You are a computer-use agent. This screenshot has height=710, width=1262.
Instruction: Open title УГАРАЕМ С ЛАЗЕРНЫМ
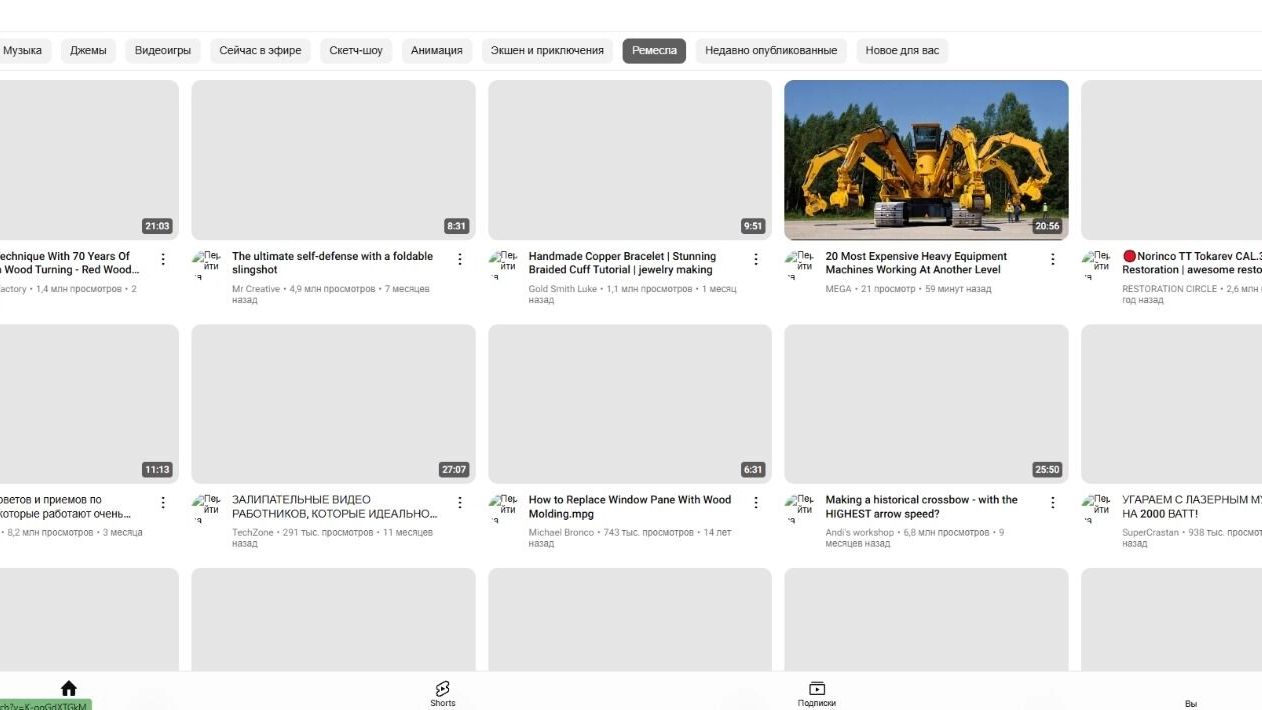coord(1192,507)
